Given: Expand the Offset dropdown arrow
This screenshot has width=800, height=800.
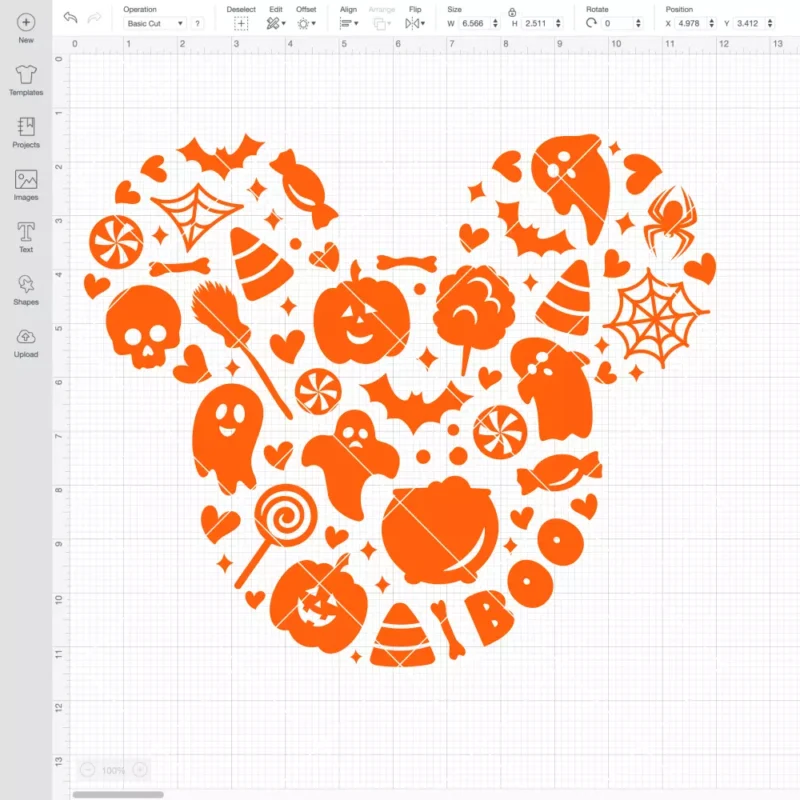Looking at the screenshot, I should pos(314,23).
